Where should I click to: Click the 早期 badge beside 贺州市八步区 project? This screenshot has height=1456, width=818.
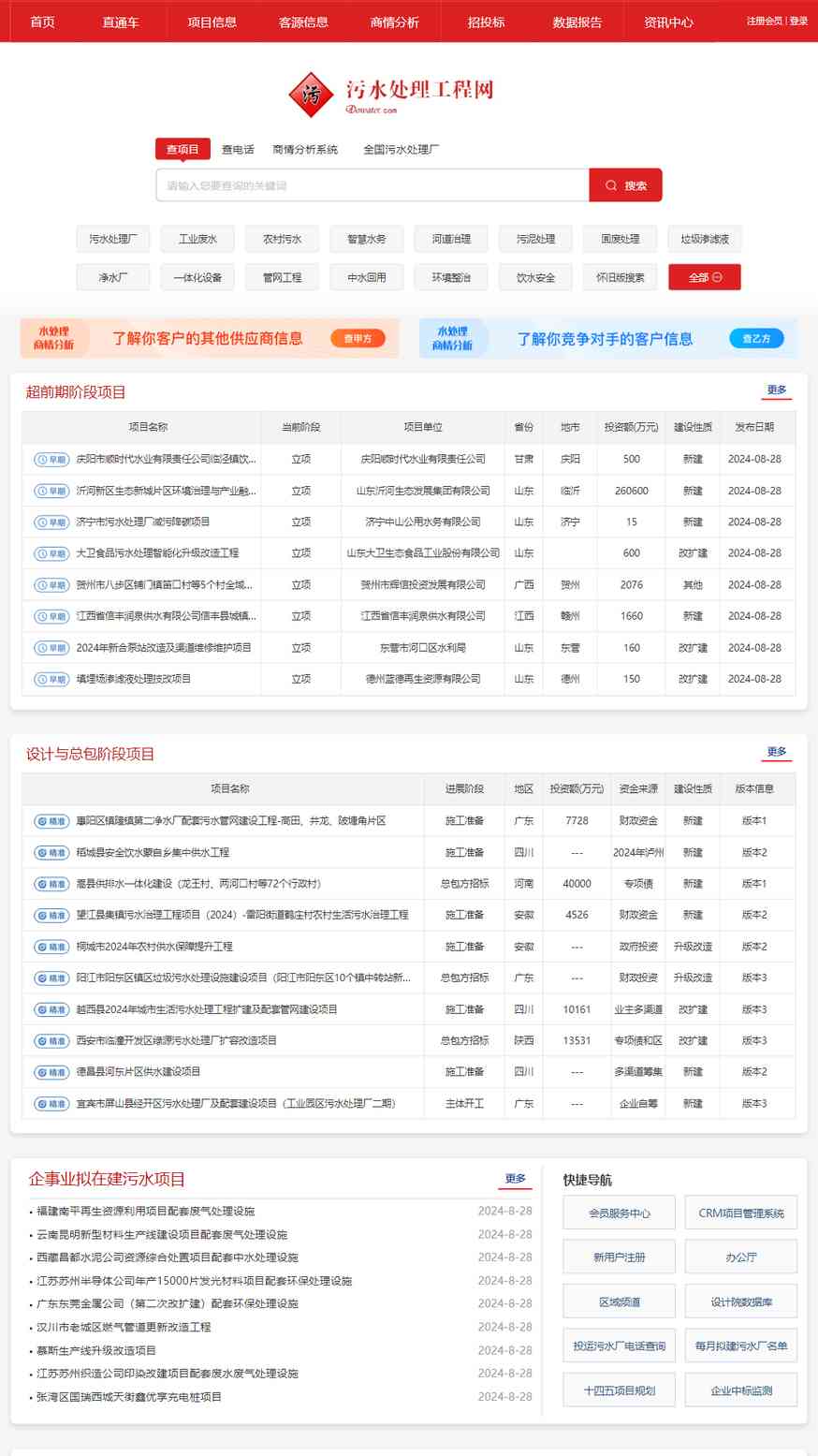51,585
